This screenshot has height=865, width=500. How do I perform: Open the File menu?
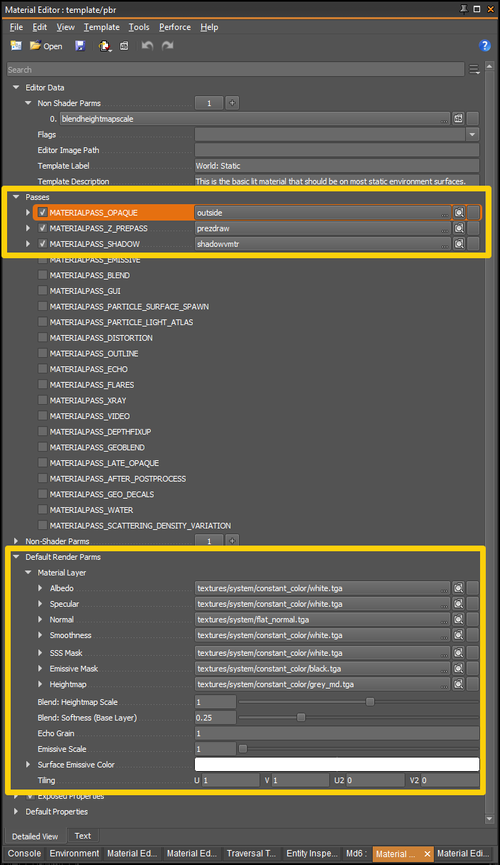(16, 27)
